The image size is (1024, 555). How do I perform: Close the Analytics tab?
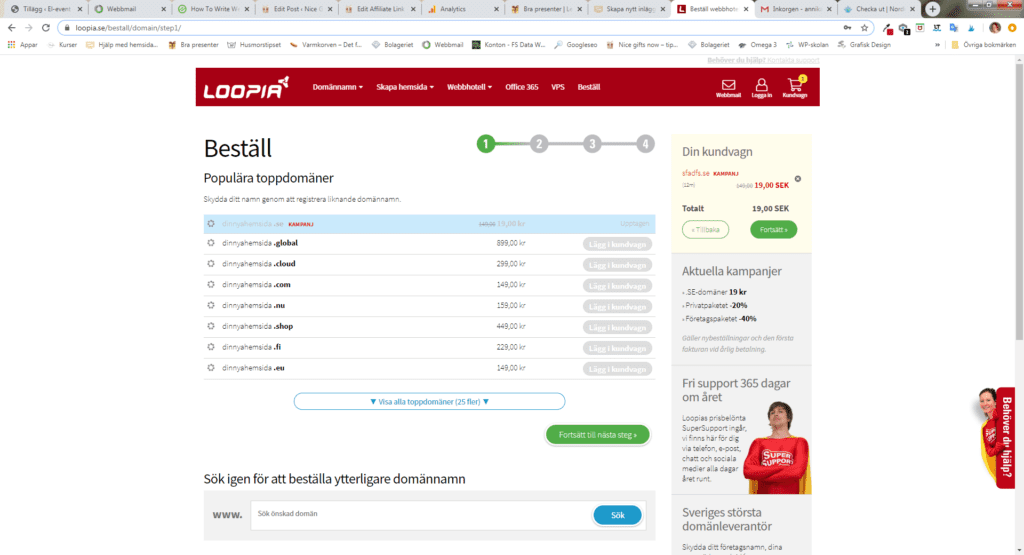[x=496, y=9]
